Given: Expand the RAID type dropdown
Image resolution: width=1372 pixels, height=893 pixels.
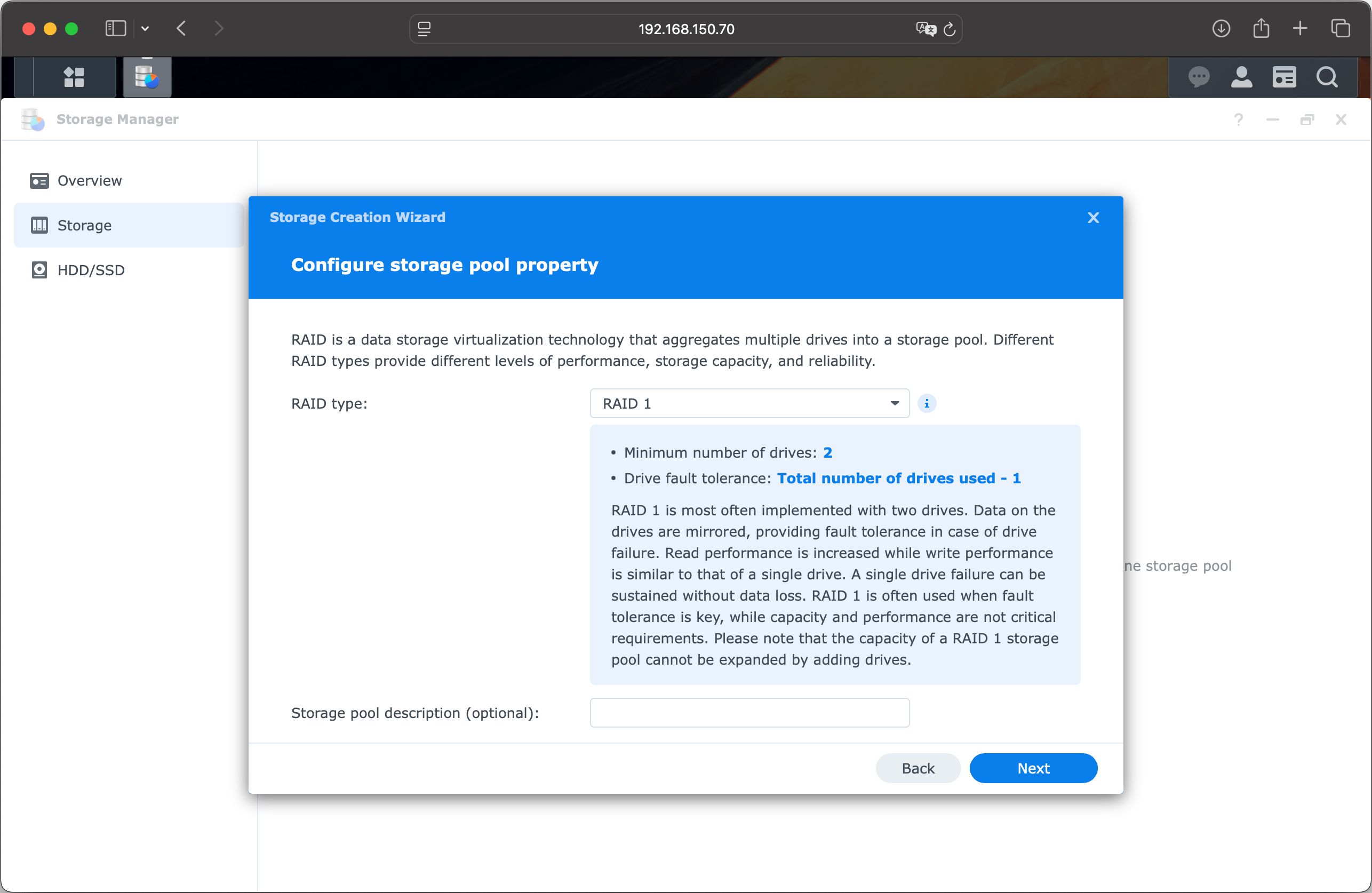Looking at the screenshot, I should coord(749,403).
